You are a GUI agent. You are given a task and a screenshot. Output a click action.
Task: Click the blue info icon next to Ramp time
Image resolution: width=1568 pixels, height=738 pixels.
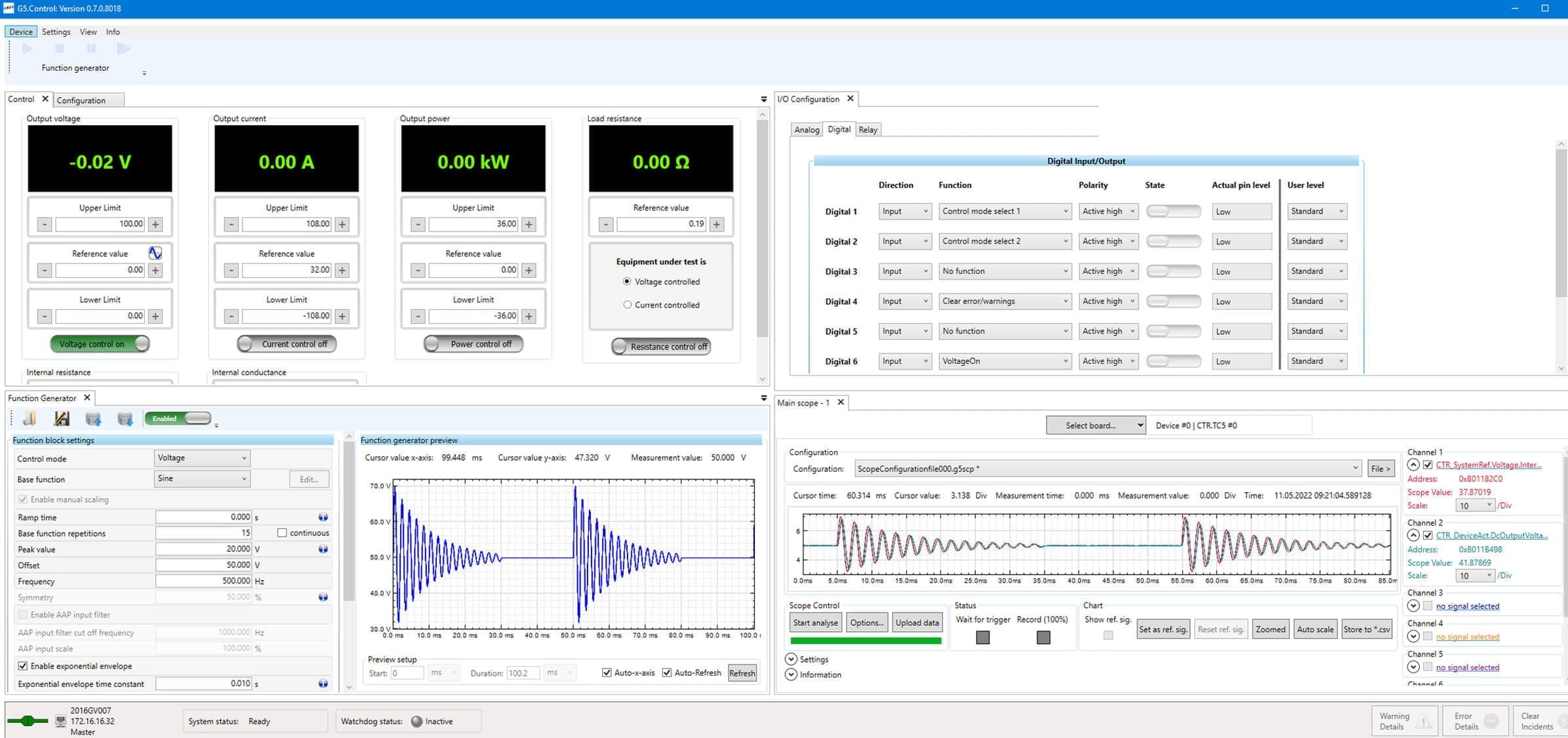pos(323,517)
